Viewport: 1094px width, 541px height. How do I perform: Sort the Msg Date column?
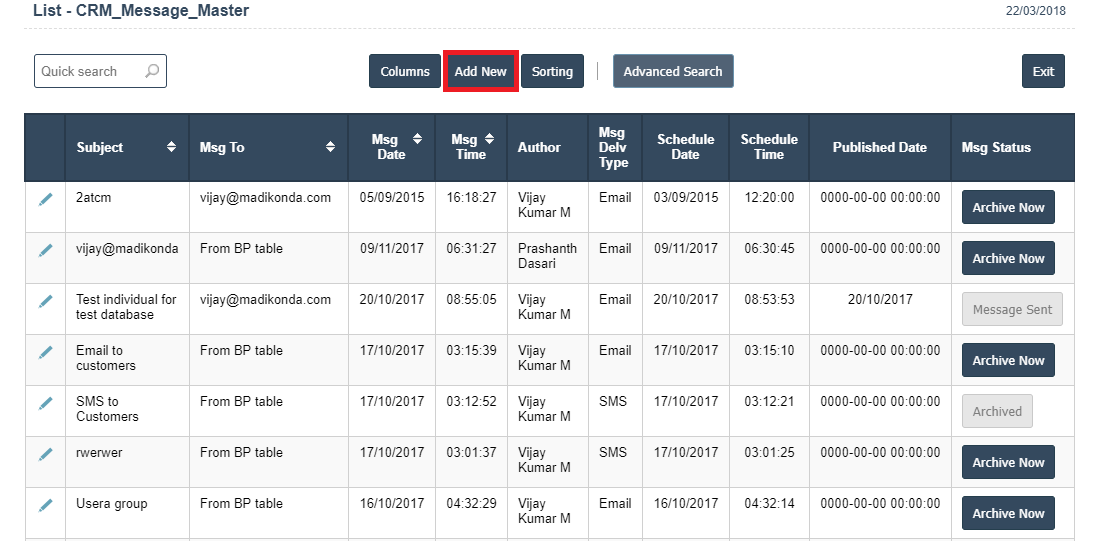tap(417, 139)
